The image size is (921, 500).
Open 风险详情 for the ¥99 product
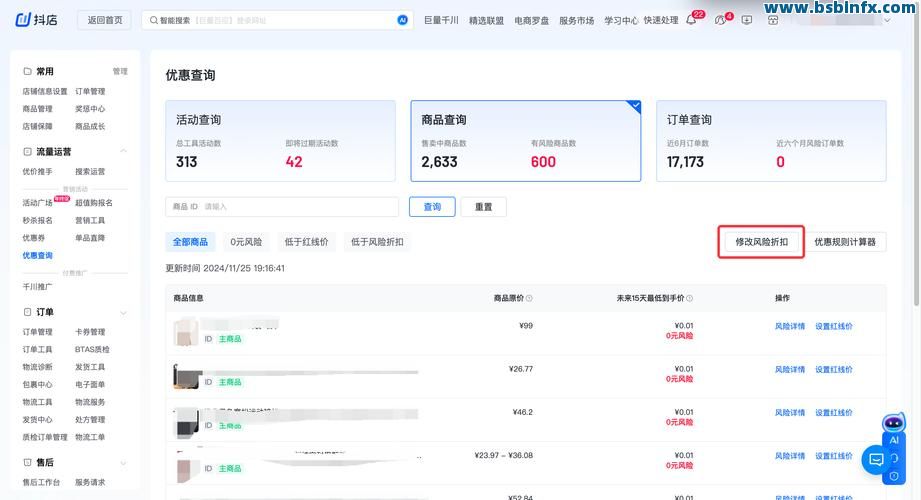point(789,326)
